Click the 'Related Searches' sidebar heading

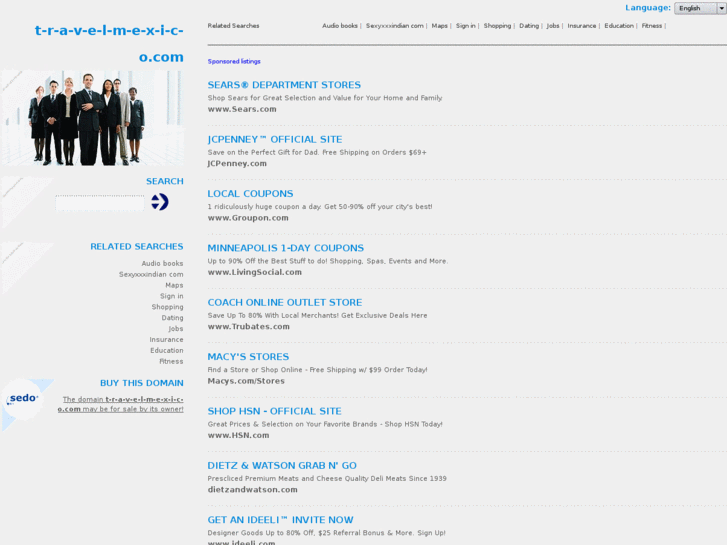pyautogui.click(x=137, y=247)
